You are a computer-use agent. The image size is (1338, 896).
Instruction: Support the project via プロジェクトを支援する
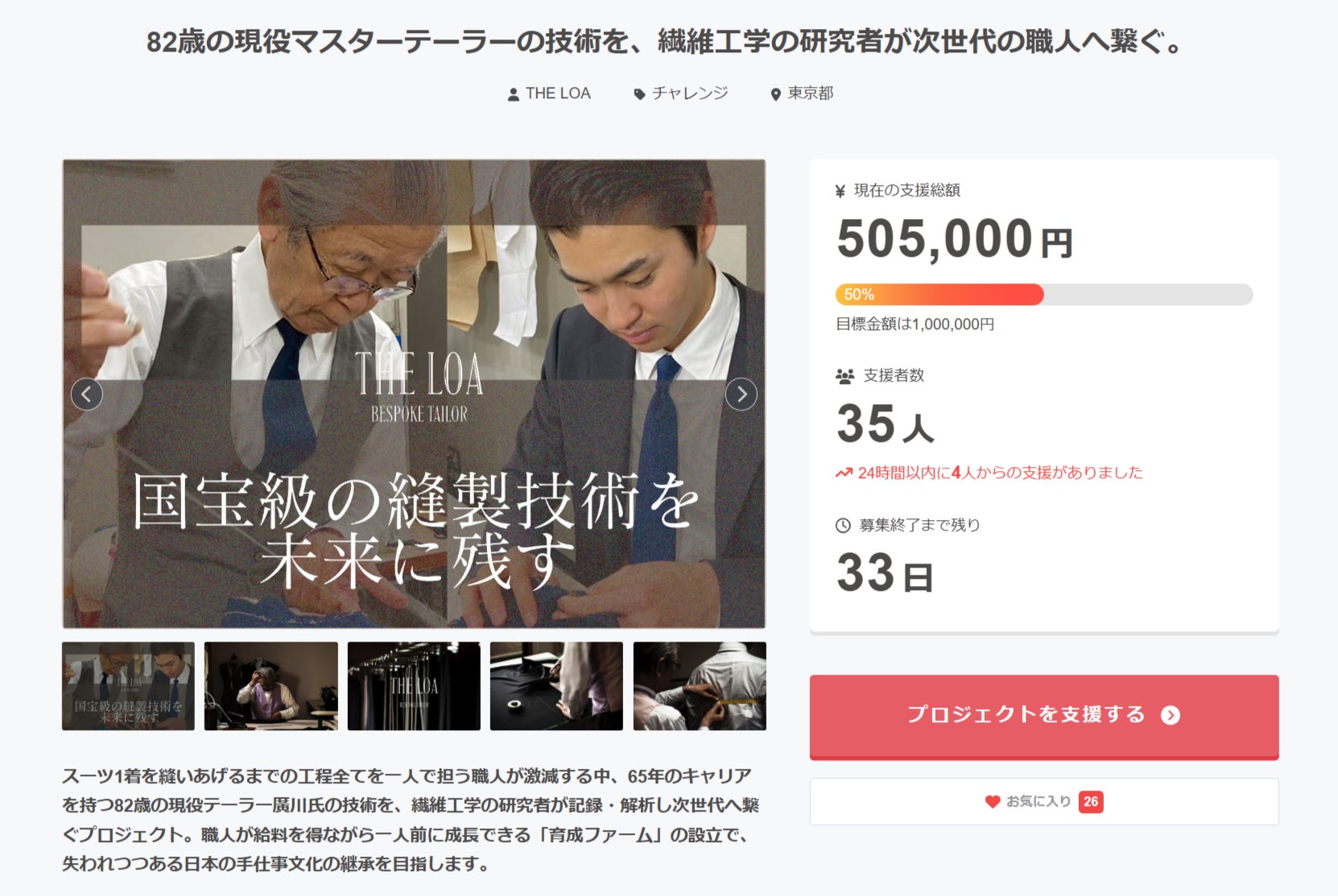1044,716
